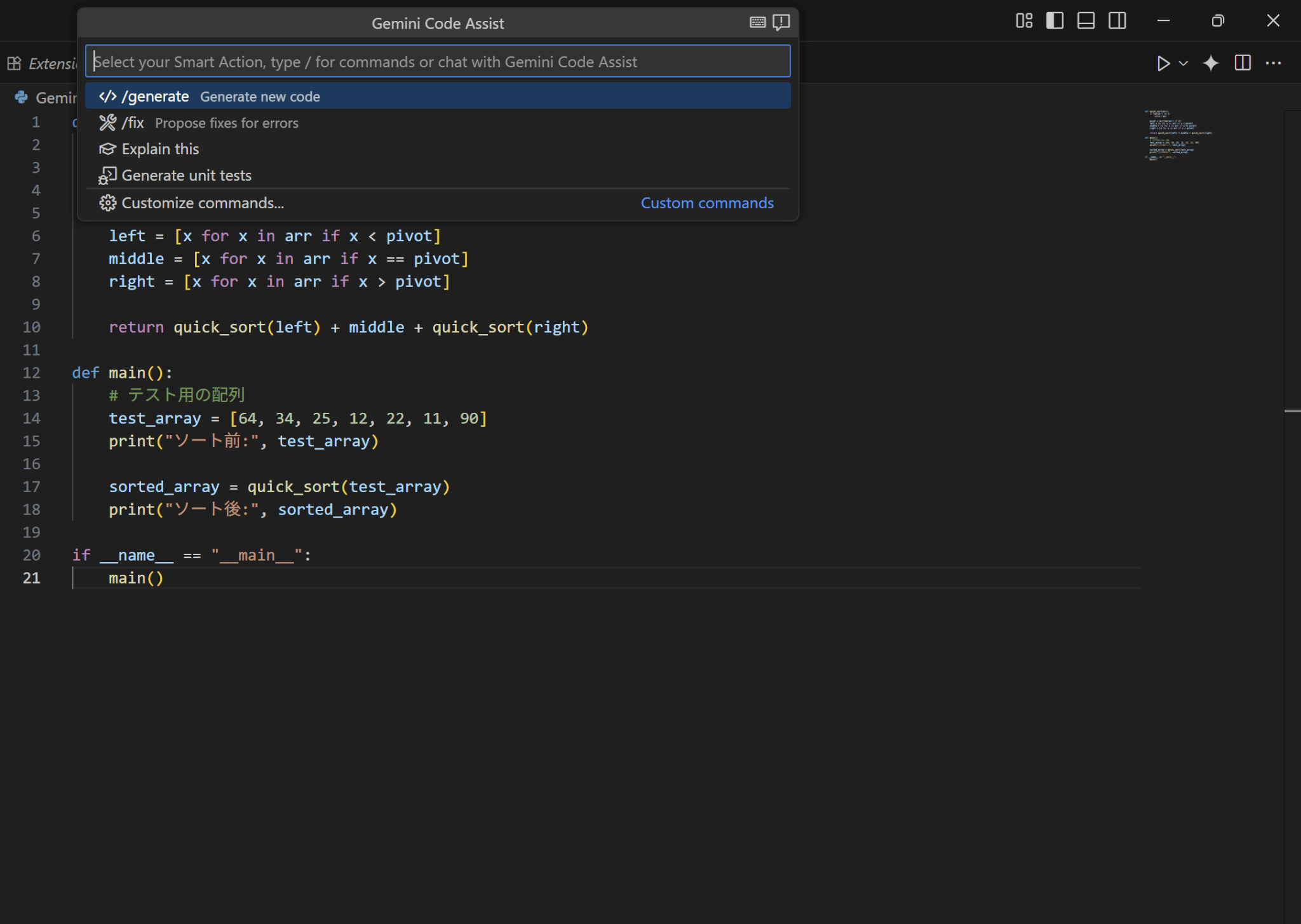
Task: Select the /generate command
Action: pyautogui.click(x=438, y=96)
